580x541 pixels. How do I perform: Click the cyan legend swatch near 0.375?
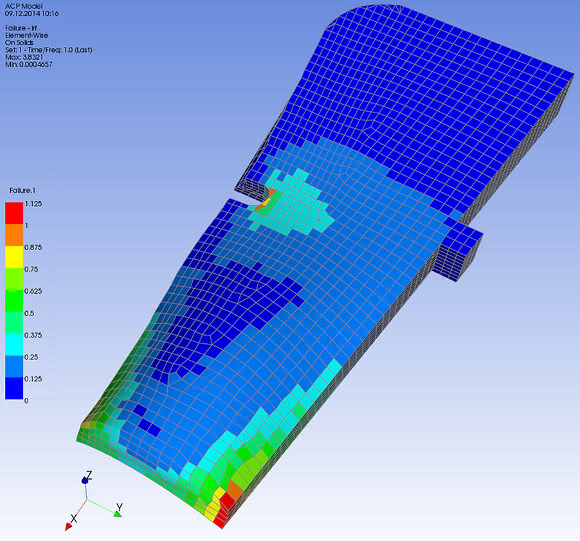pos(14,345)
